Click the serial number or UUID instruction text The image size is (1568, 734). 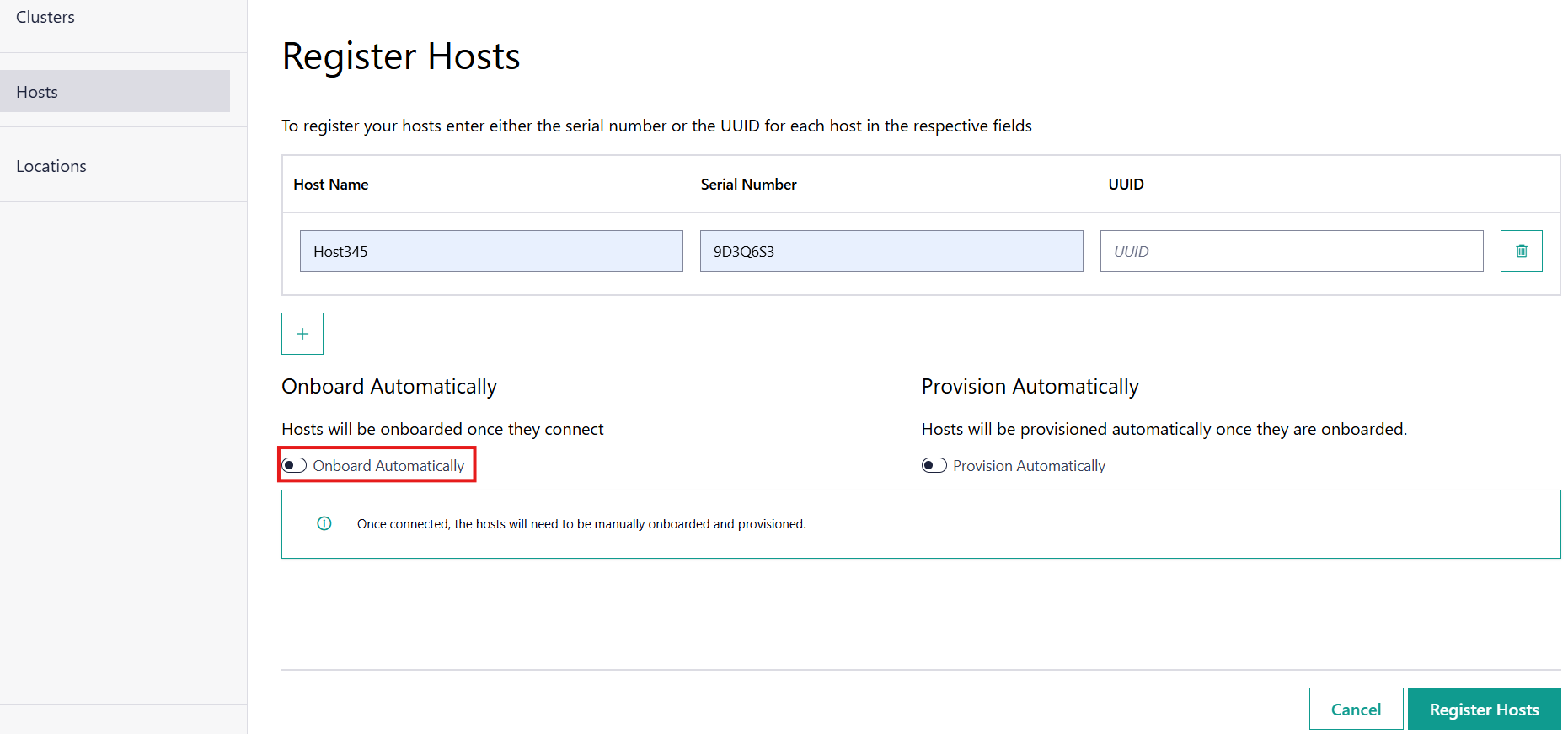[x=656, y=126]
